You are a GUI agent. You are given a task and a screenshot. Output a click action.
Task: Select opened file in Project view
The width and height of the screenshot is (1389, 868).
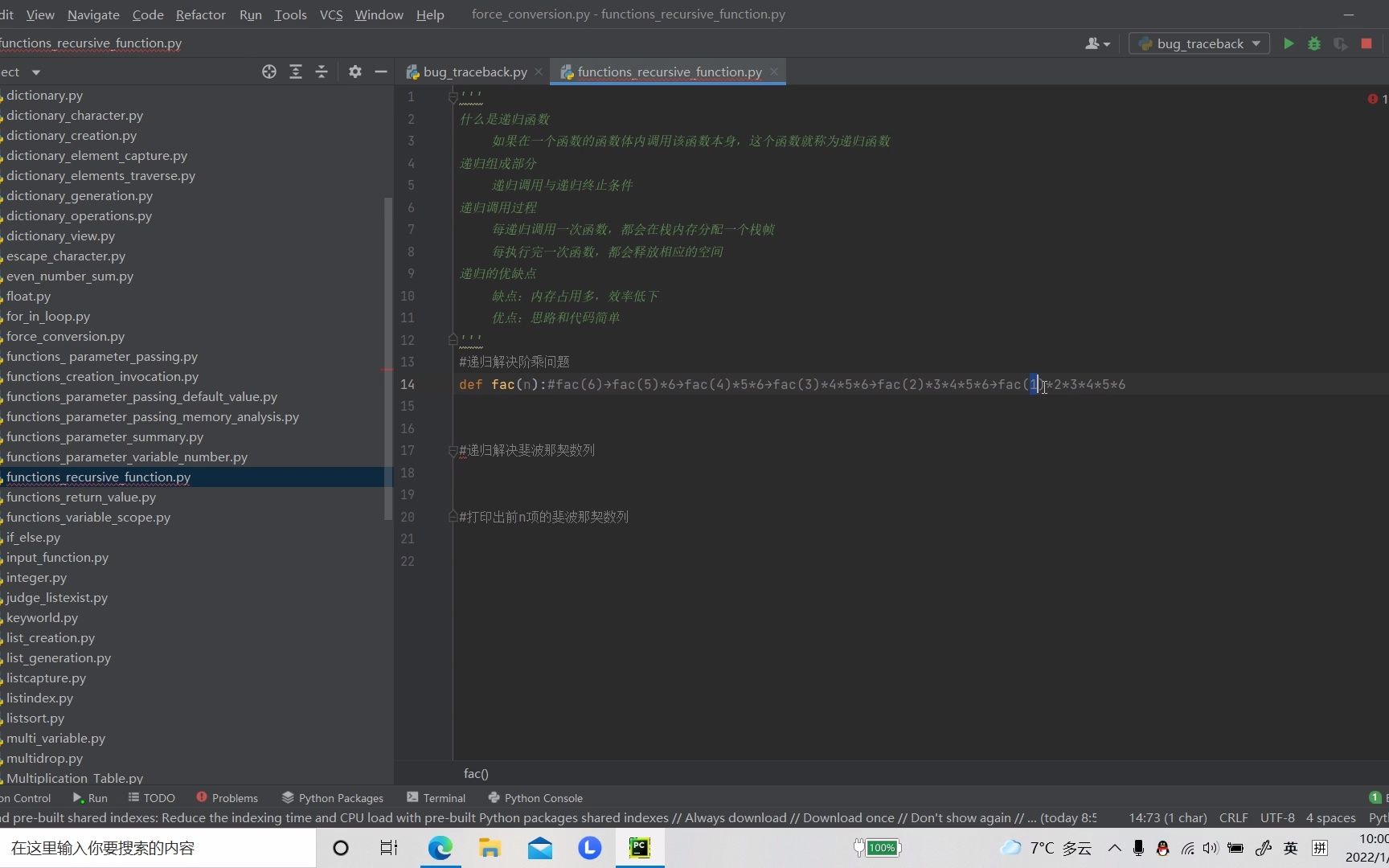tap(268, 72)
